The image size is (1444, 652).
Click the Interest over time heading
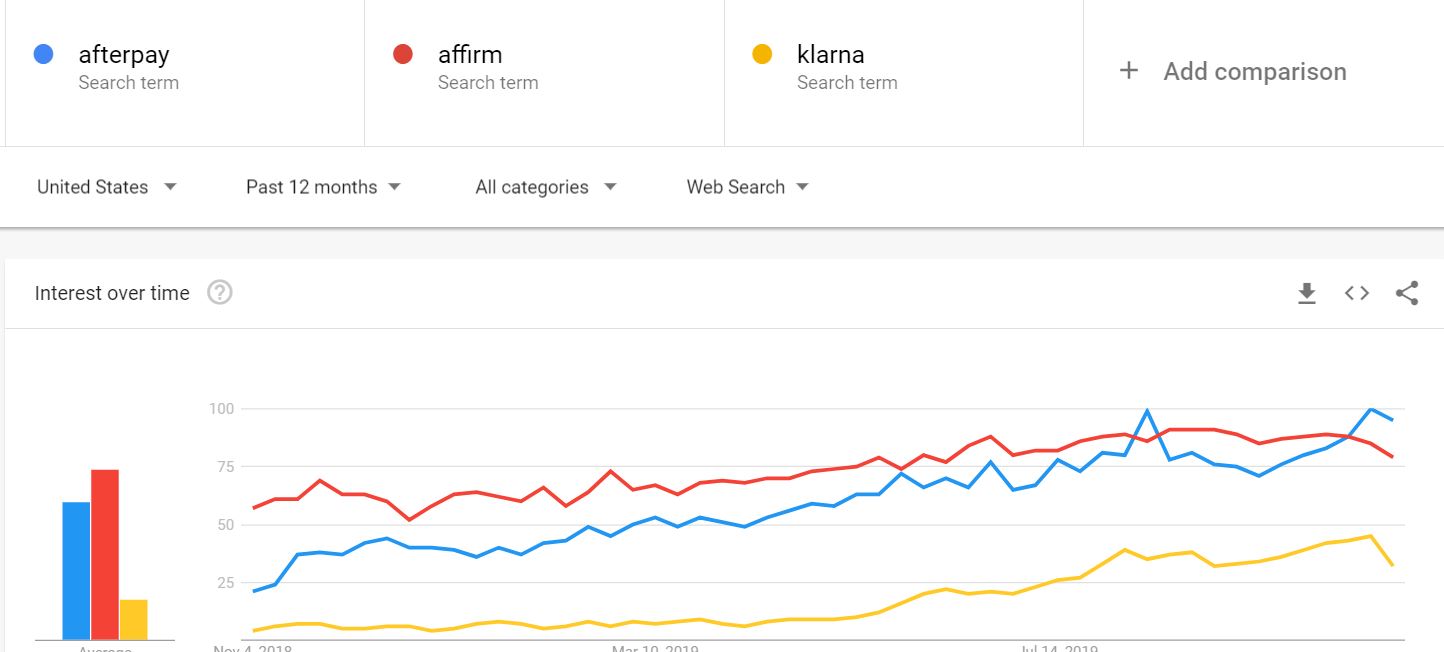point(112,293)
